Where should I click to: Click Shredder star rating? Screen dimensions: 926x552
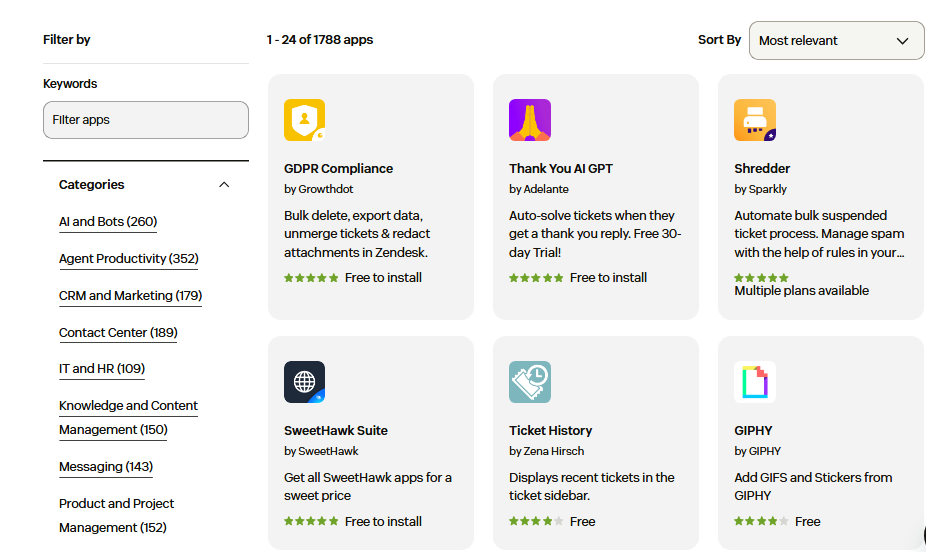click(x=761, y=278)
